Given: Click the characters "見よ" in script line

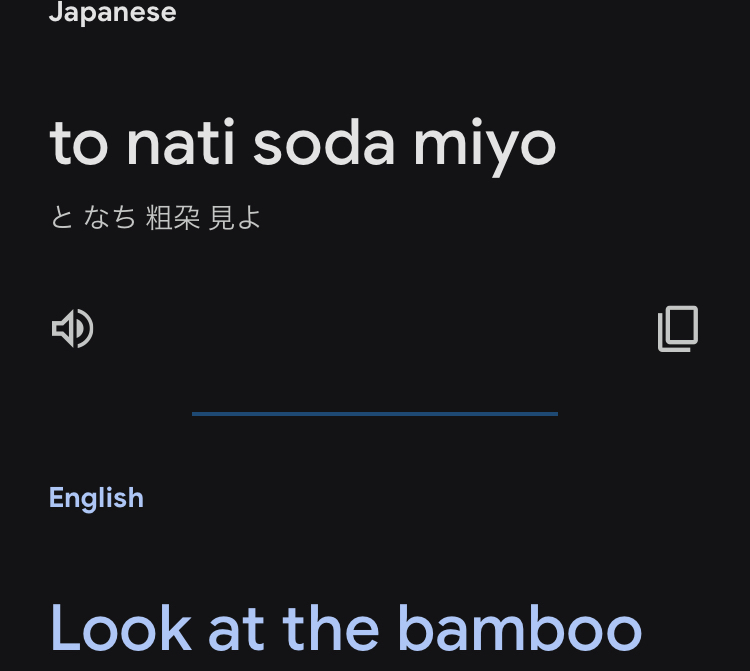Looking at the screenshot, I should [234, 218].
